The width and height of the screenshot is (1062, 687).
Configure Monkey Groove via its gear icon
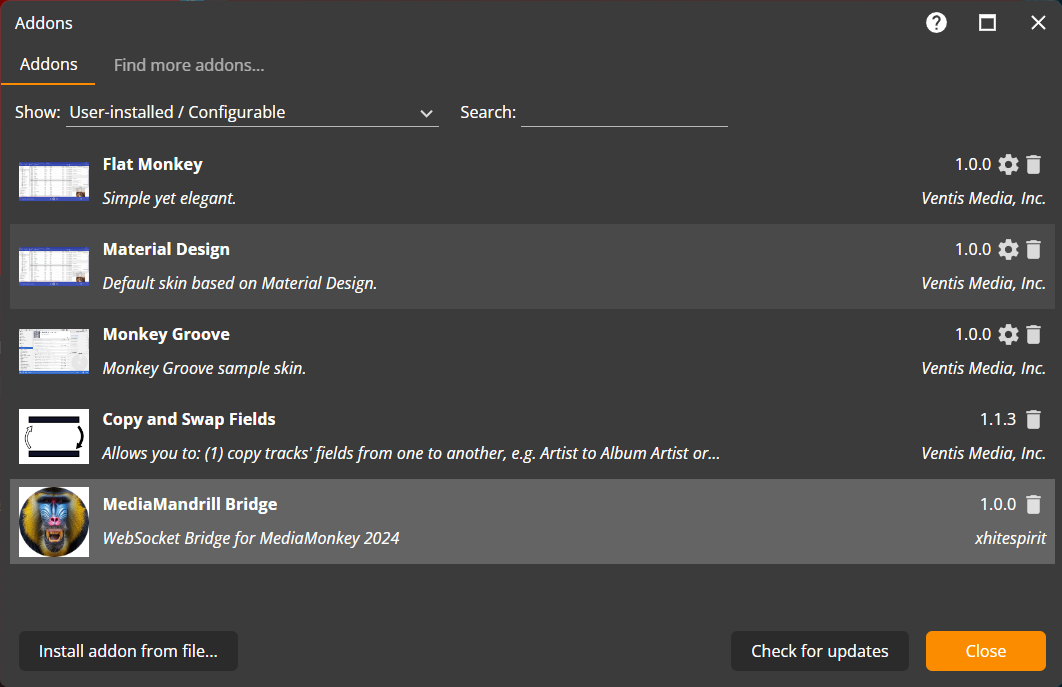[1008, 335]
